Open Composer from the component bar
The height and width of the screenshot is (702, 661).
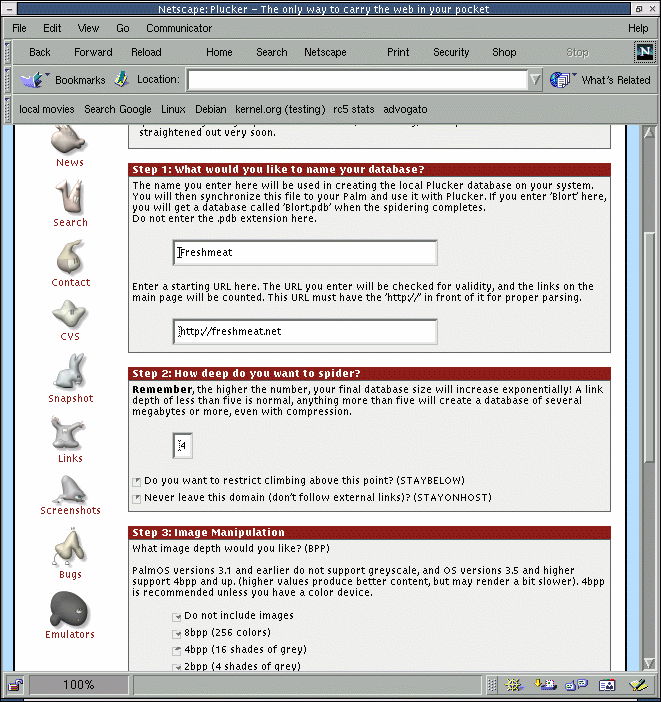pyautogui.click(x=638, y=685)
